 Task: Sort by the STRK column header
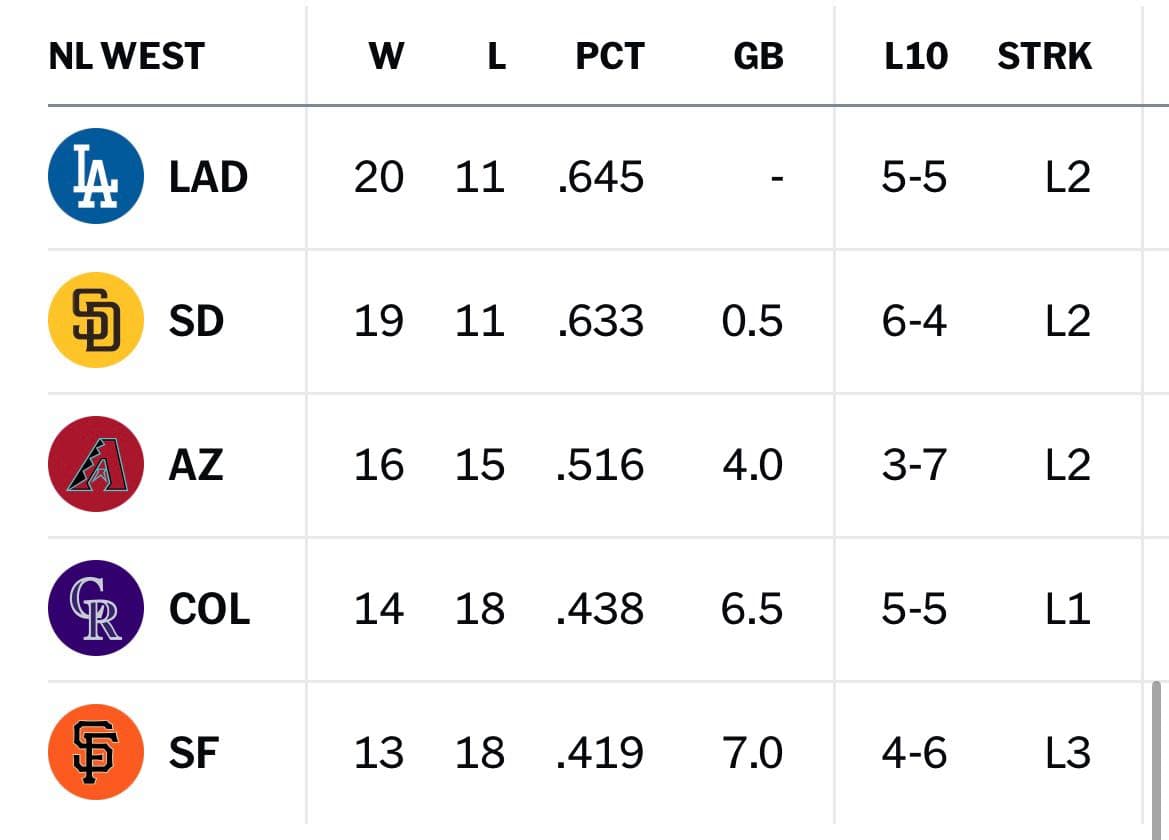1044,56
